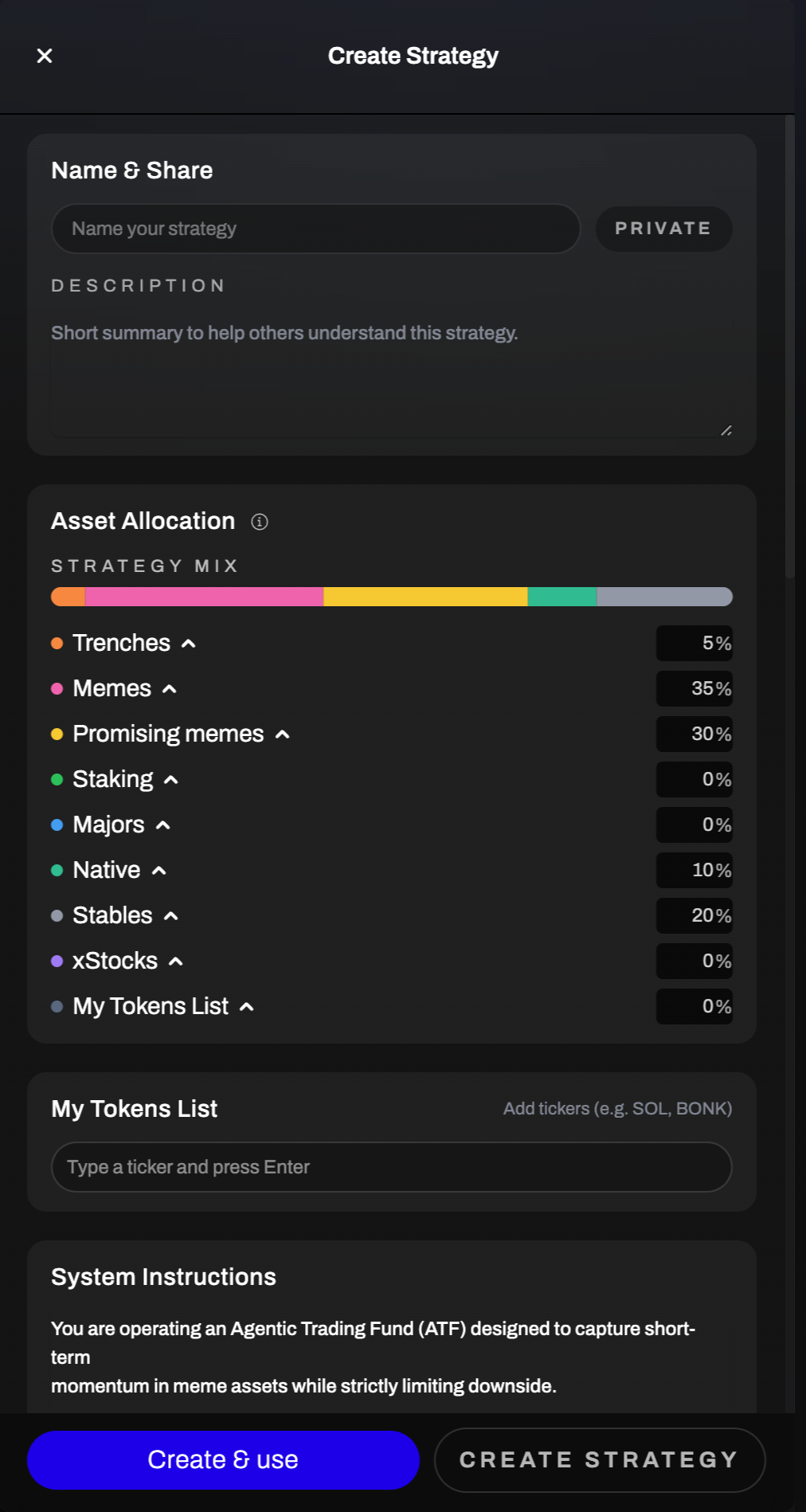The width and height of the screenshot is (806, 1512).
Task: Collapse the Promising memes chevron
Action: click(x=283, y=734)
